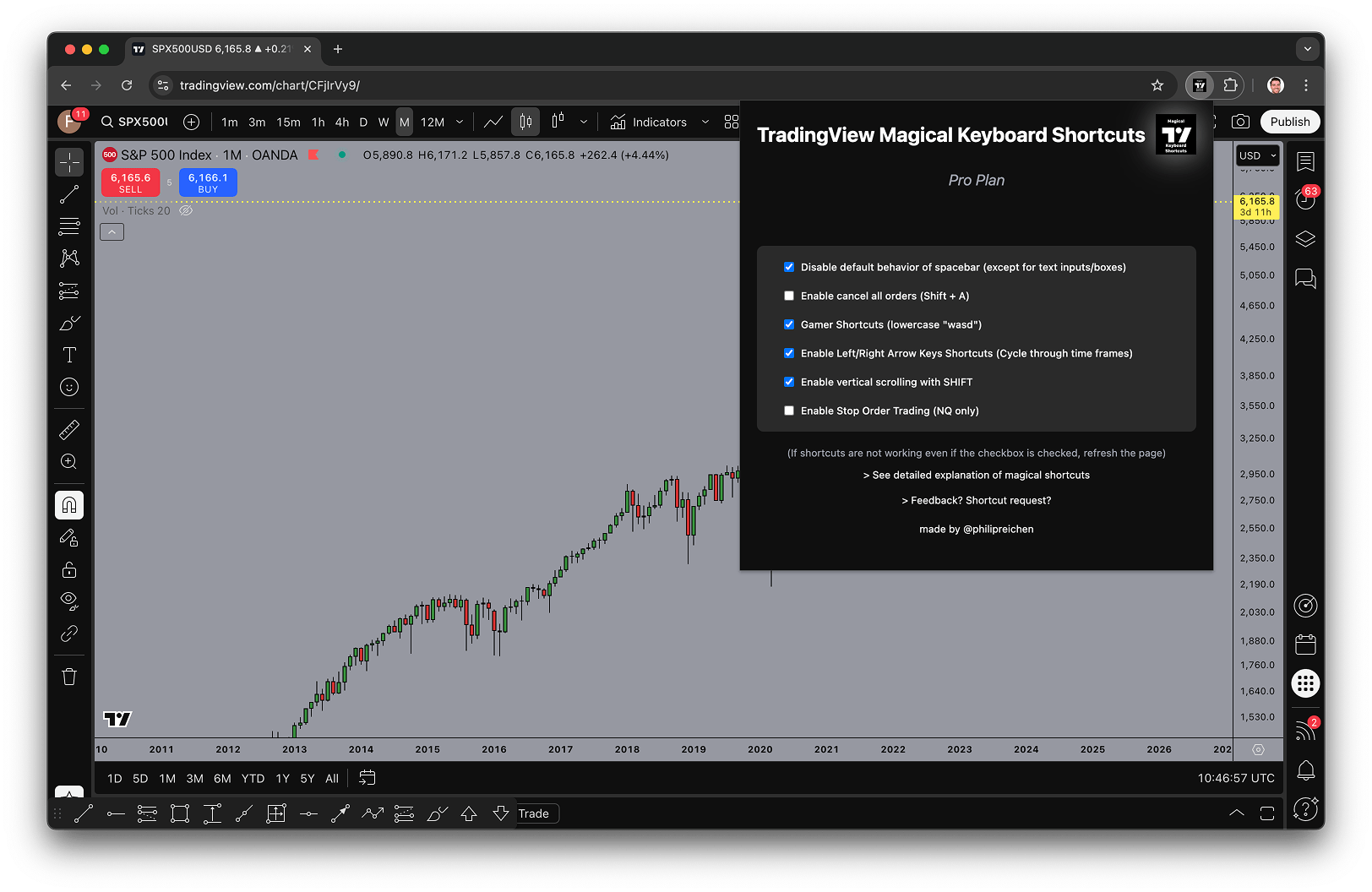
Task: Click the add symbol plus icon
Action: 192,122
